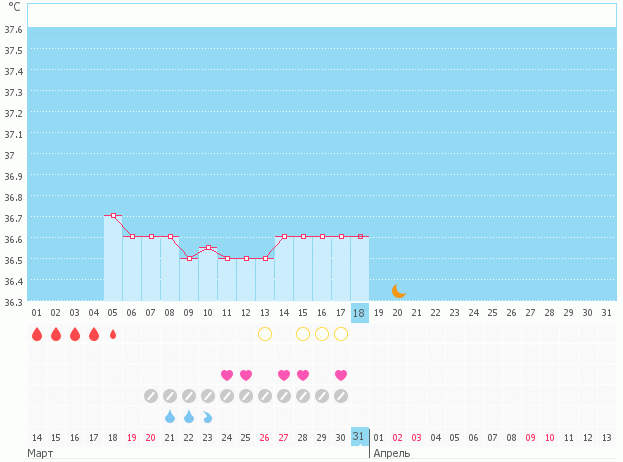Click the orange crescent moon icon
Image resolution: width=623 pixels, height=462 pixels.
point(399,290)
